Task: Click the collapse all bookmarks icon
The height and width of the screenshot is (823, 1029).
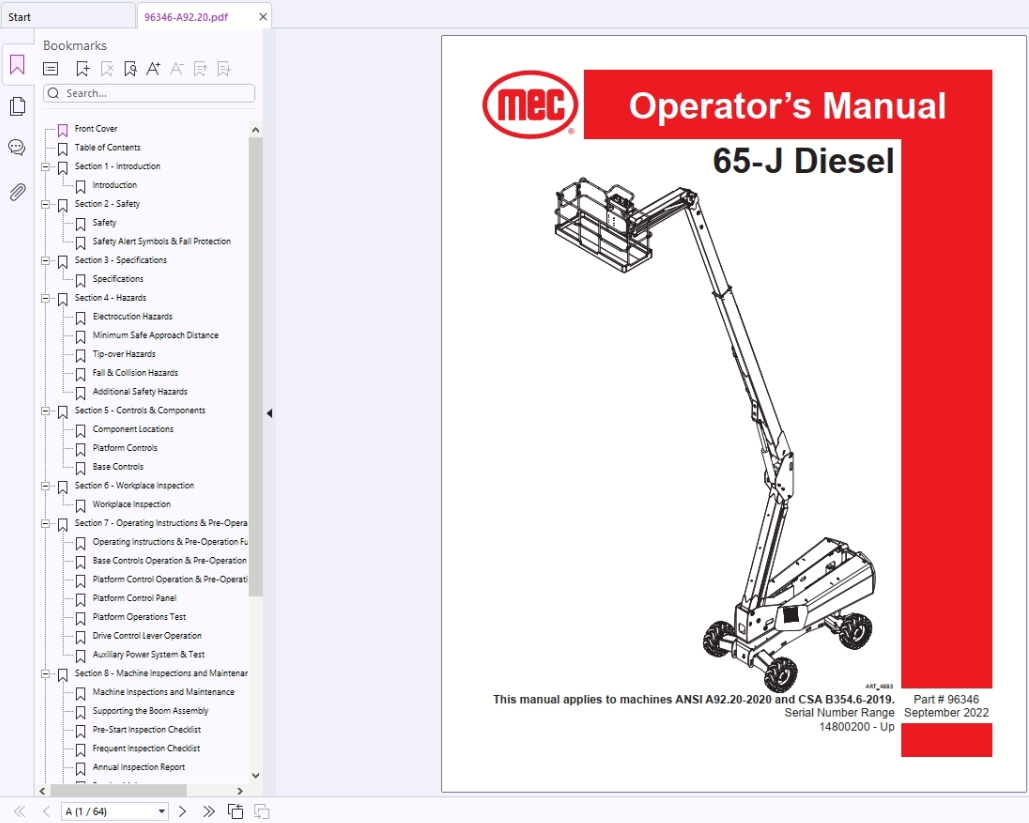Action: (224, 69)
